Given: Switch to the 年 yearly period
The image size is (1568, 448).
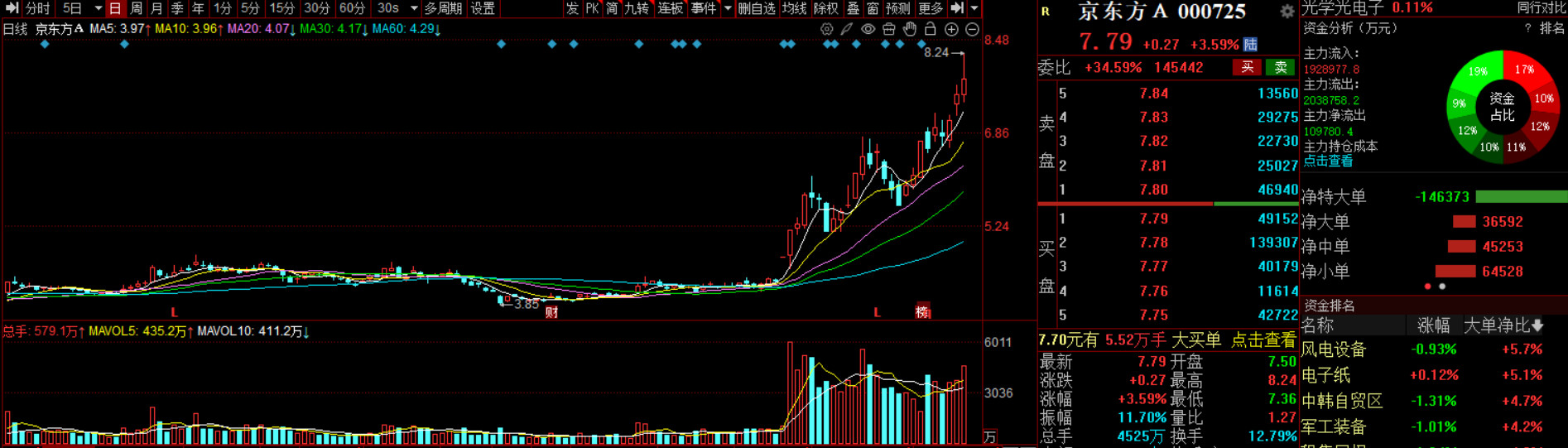Looking at the screenshot, I should (x=198, y=8).
